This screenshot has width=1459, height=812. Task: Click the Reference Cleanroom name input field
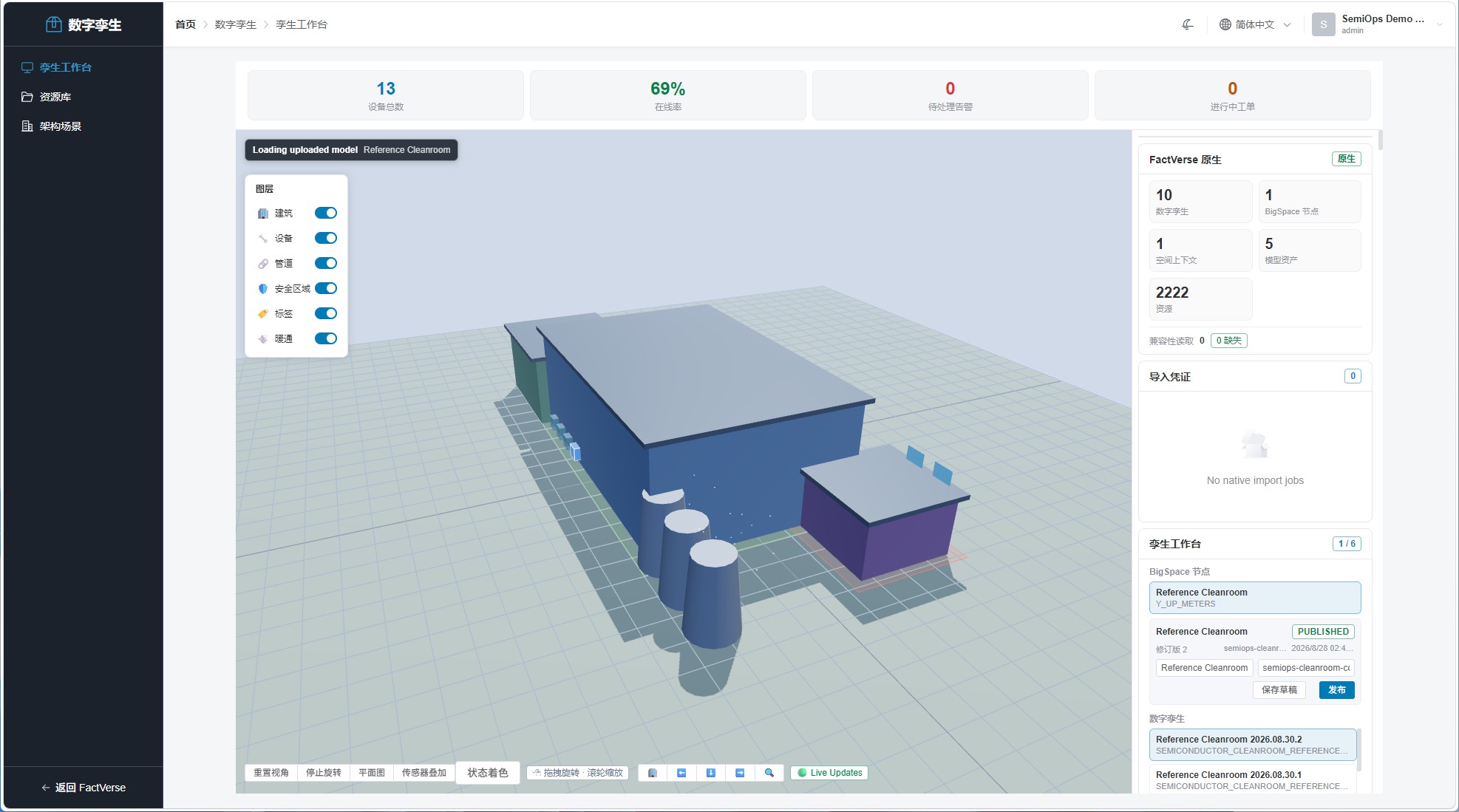pyautogui.click(x=1205, y=668)
